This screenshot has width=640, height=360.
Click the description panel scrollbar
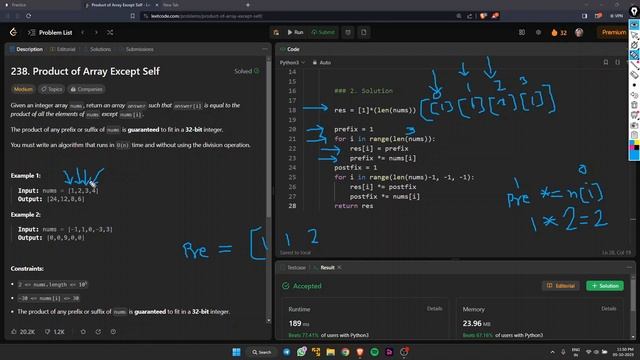click(268, 139)
